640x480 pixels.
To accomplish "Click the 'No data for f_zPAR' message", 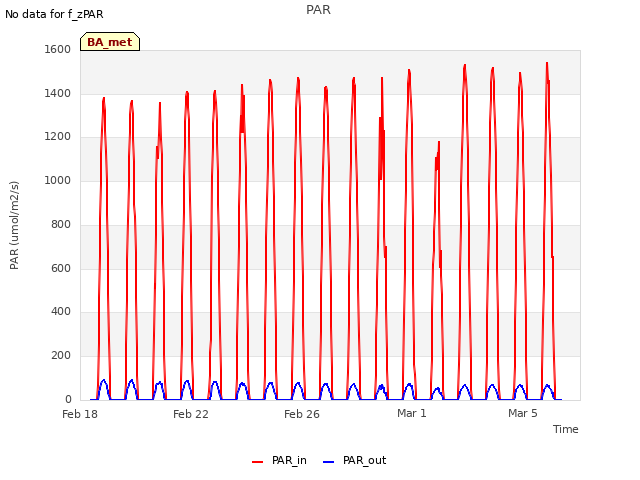I will 54,14.
